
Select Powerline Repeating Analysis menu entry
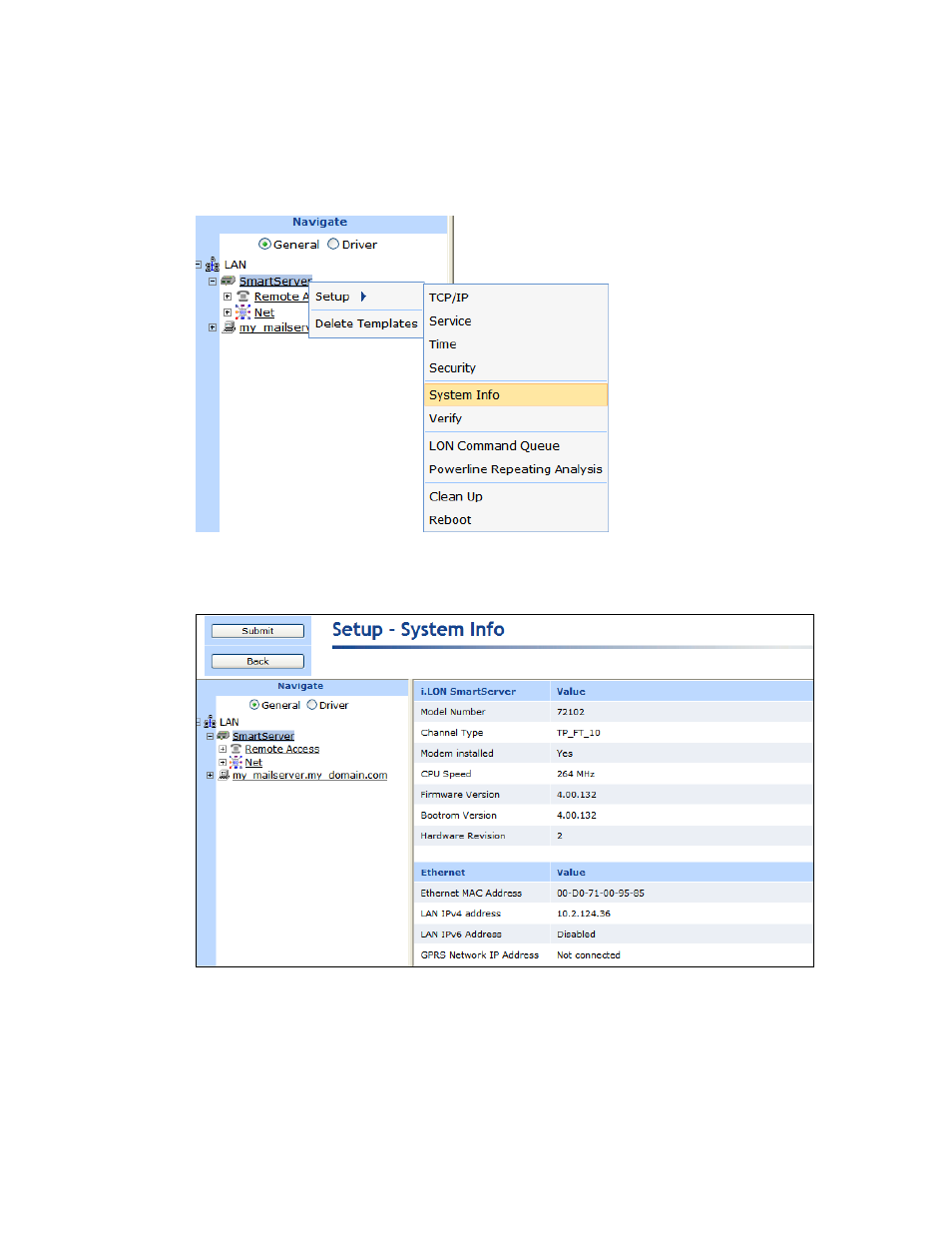click(516, 469)
